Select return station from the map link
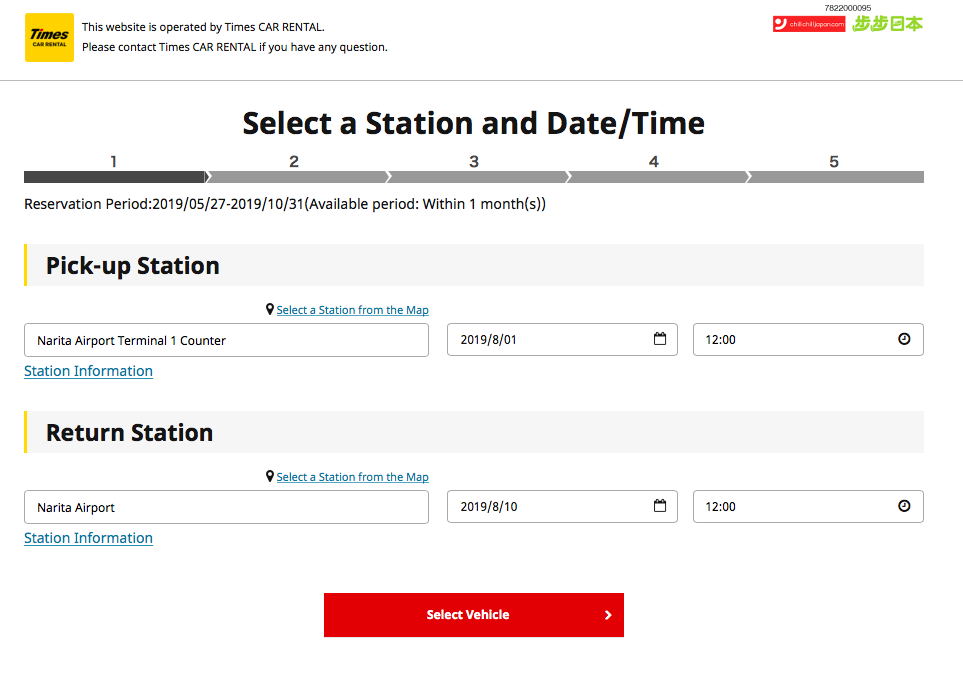This screenshot has width=963, height=691. coord(352,477)
